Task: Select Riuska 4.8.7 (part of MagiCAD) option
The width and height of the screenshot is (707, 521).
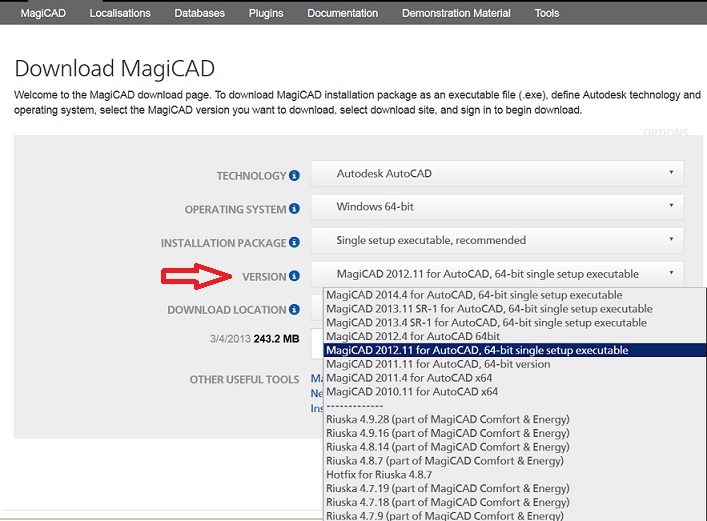Action: point(514,461)
